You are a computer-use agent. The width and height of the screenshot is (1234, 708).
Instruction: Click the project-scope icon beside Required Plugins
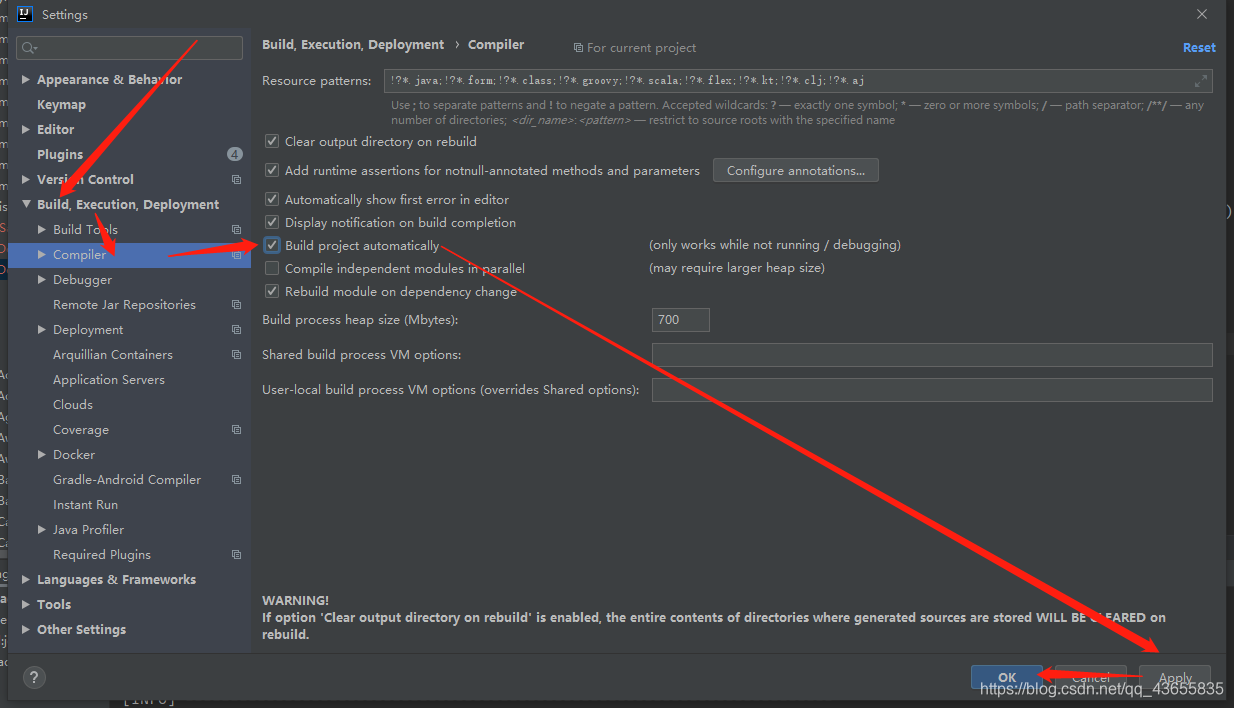(236, 555)
